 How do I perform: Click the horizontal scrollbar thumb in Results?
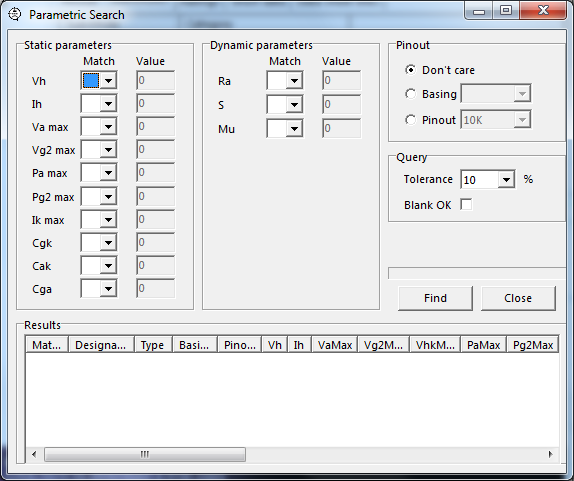[145, 454]
